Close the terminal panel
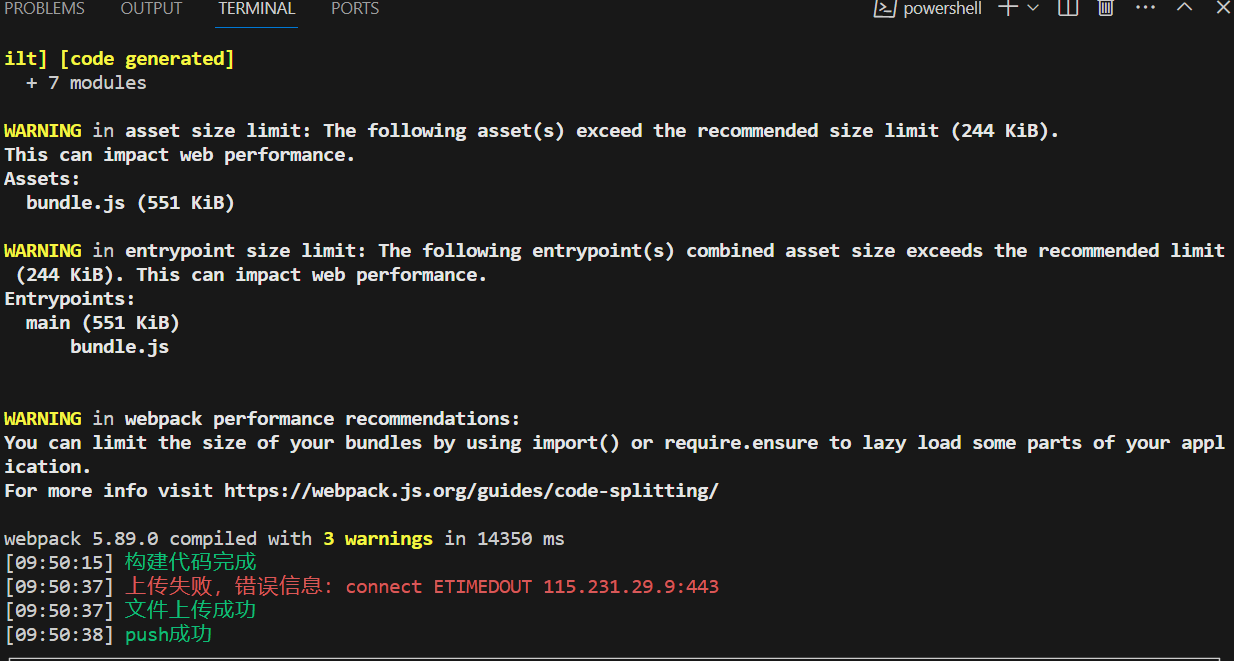Viewport: 1234px width, 661px height. (1223, 8)
